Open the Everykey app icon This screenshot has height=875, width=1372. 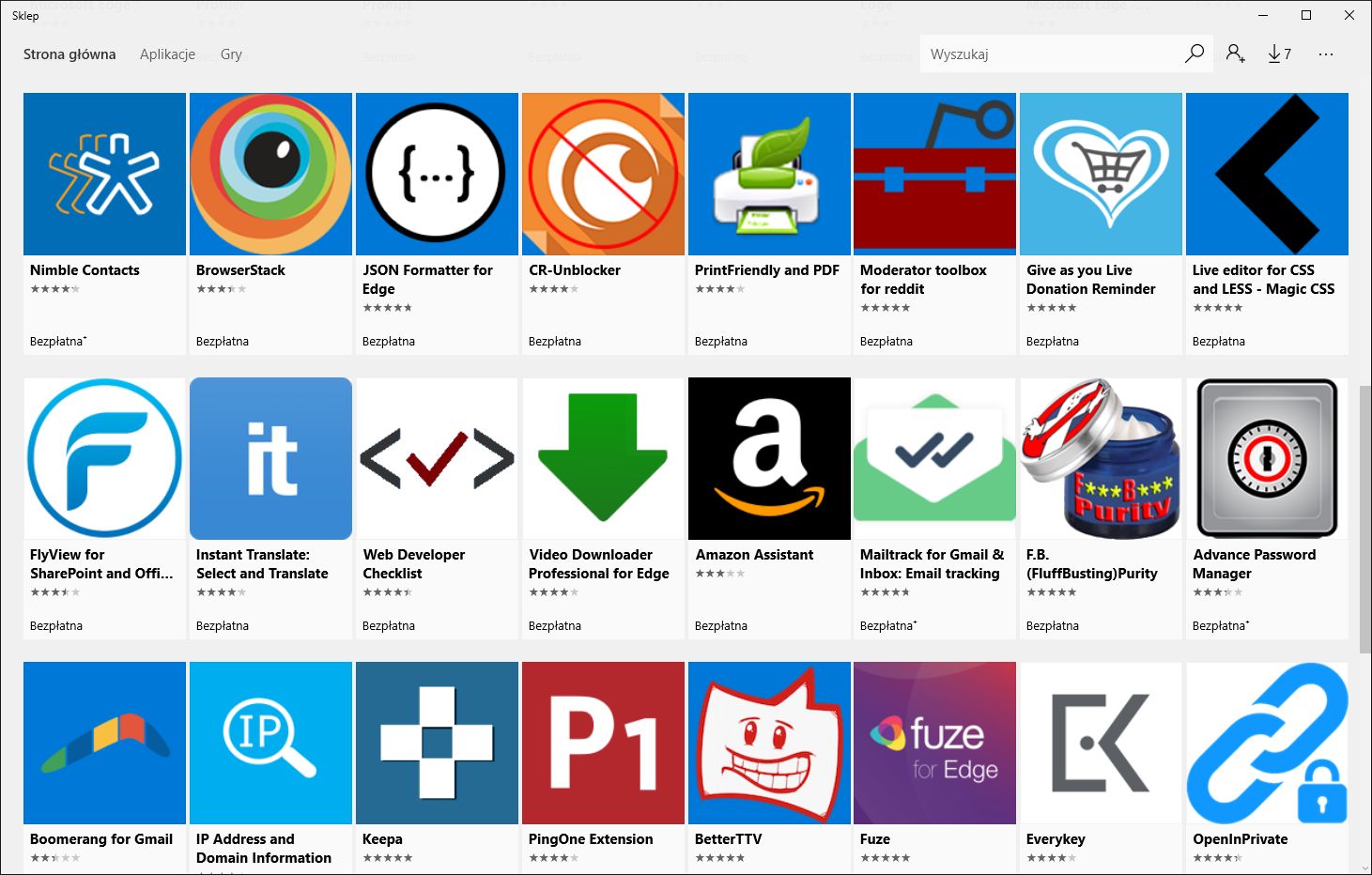point(1101,743)
